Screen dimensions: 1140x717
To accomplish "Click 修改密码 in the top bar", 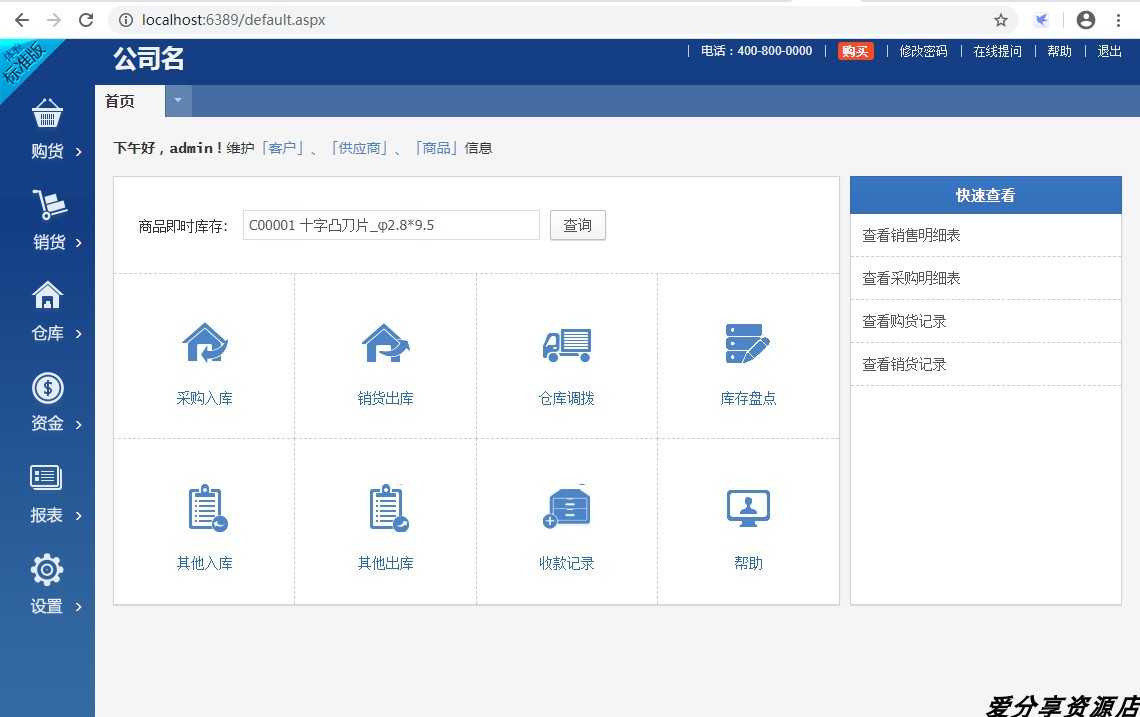I will pos(923,51).
